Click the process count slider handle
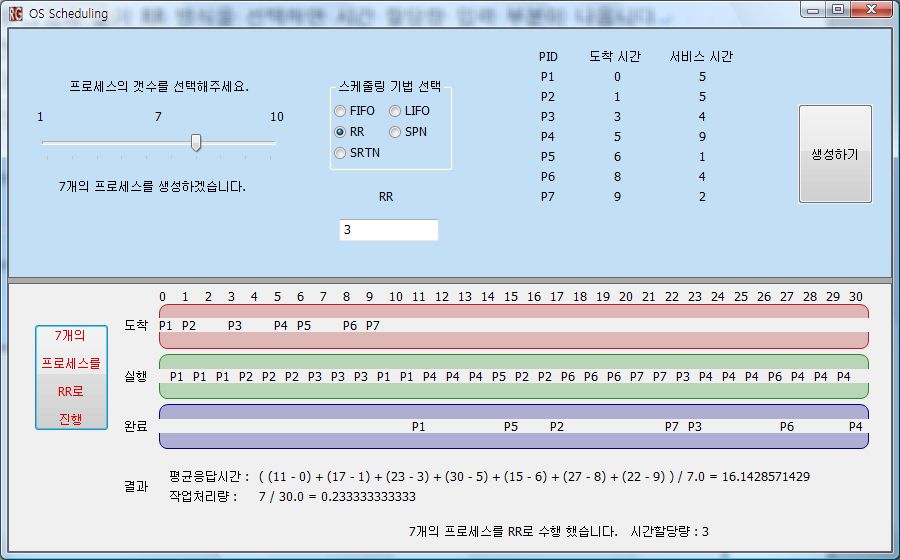This screenshot has width=900, height=560. (x=196, y=143)
